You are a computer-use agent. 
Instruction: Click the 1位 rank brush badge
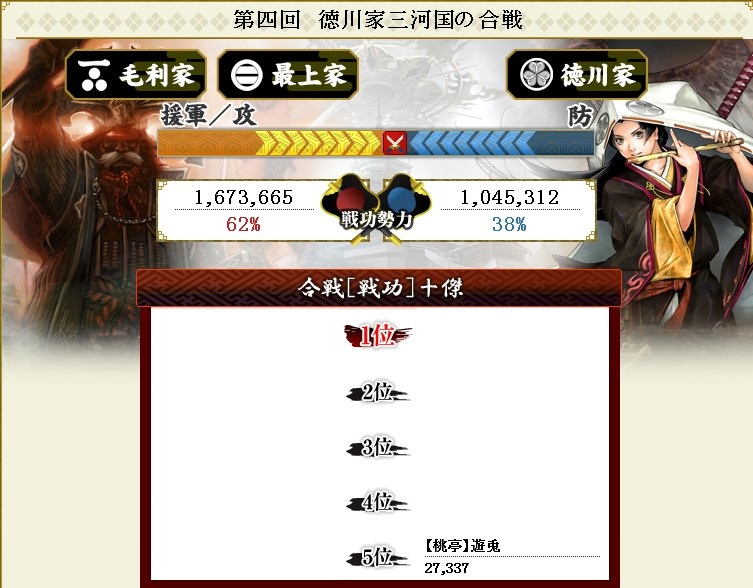(x=377, y=336)
